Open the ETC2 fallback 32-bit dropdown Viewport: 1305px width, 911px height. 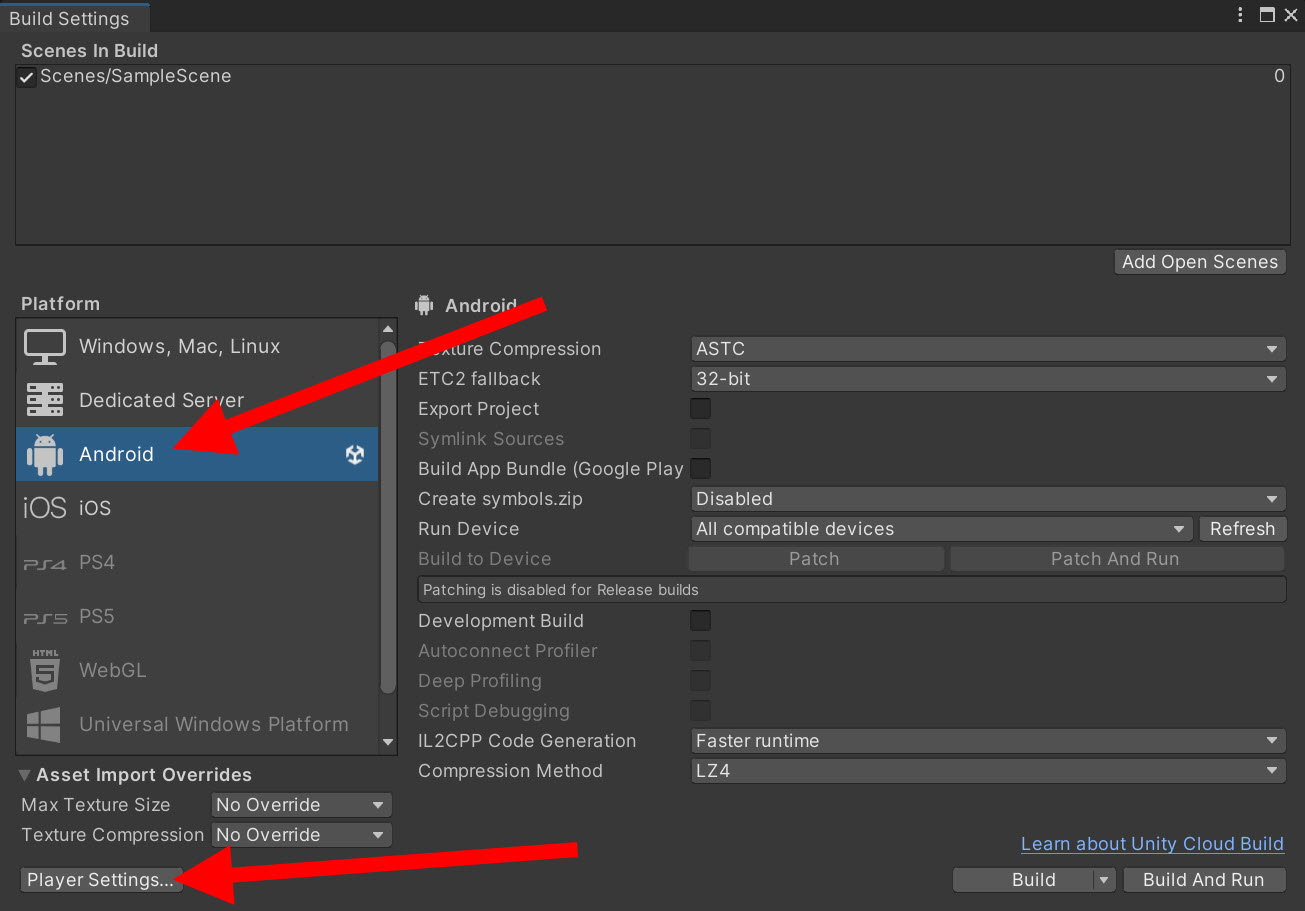point(988,379)
